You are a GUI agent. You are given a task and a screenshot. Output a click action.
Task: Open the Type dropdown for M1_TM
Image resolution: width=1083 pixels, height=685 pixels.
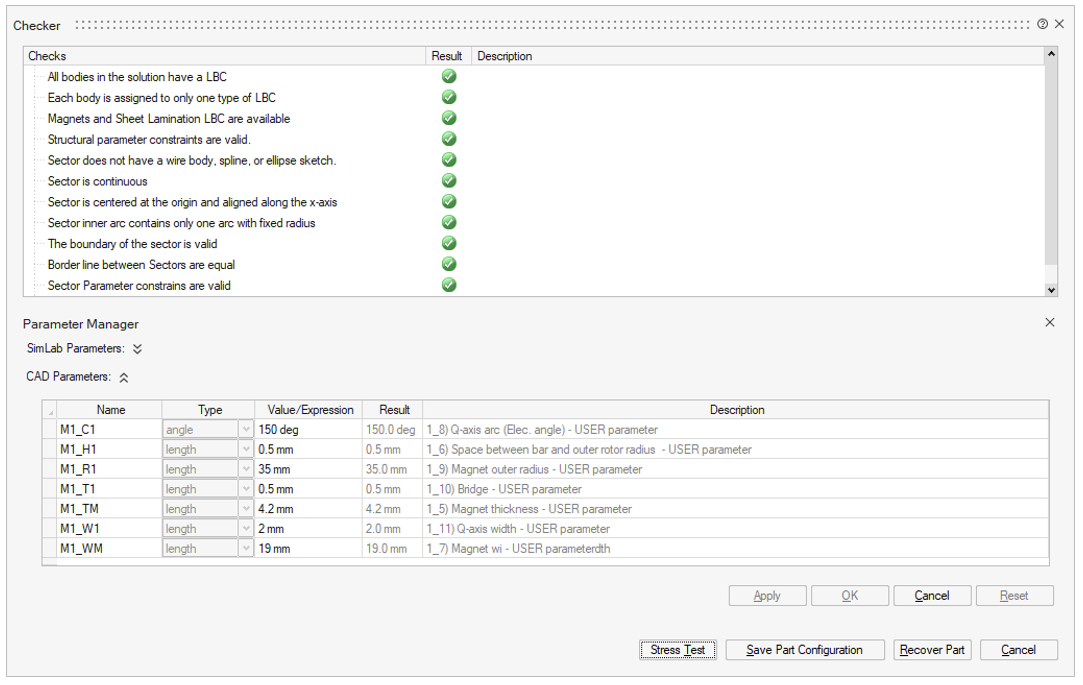(246, 509)
